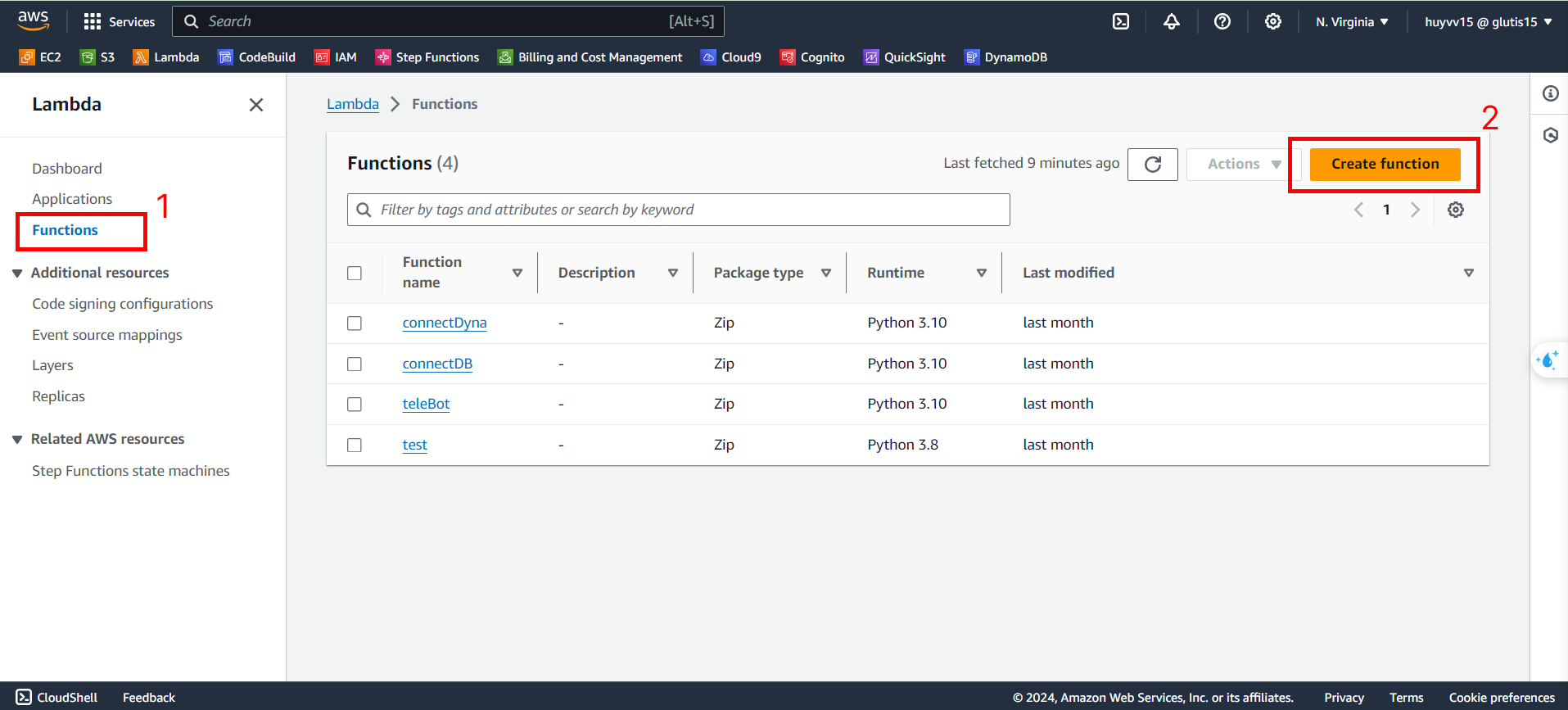Open the connectDyna function link
Screen dimensions: 1568x710
[x=445, y=323]
